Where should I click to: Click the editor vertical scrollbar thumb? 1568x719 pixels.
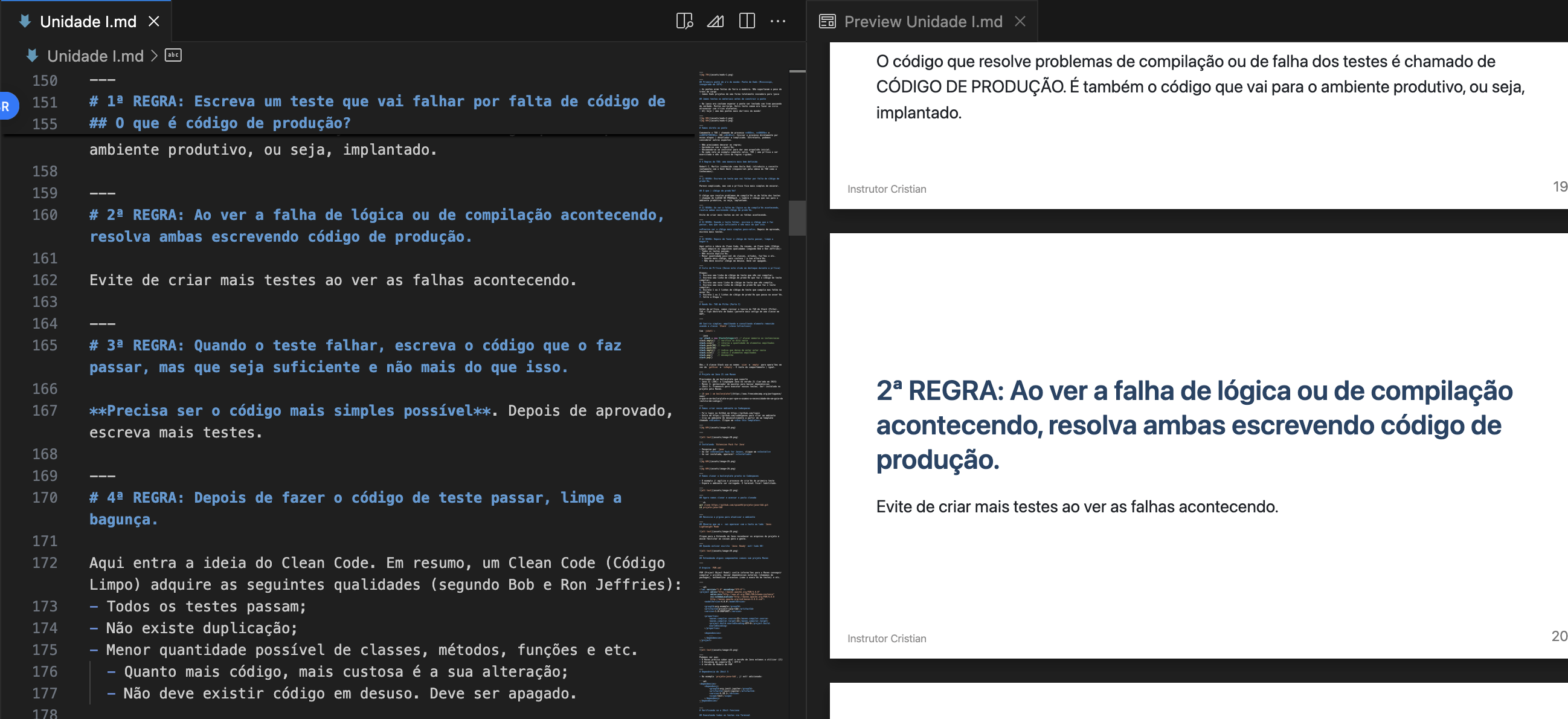[797, 218]
